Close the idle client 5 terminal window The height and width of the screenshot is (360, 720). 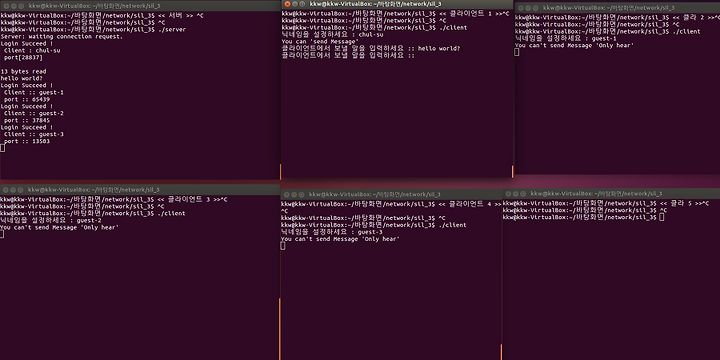click(x=508, y=194)
